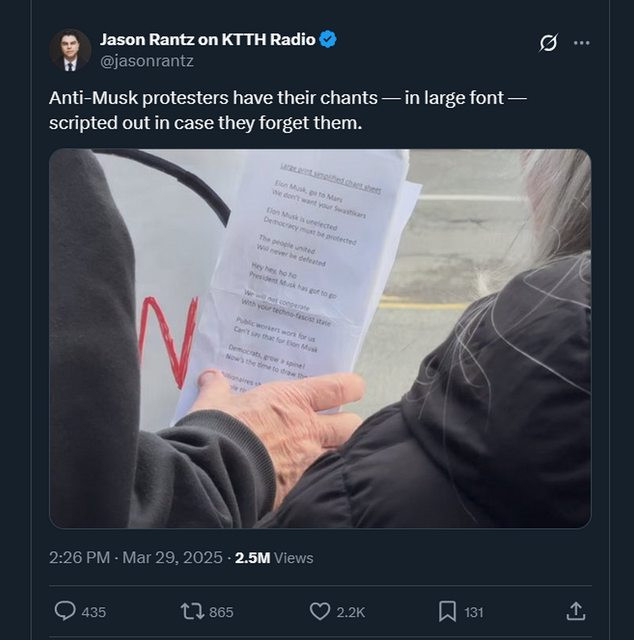Viewport: 634px width, 640px height.
Task: Open Jason Rantz profile avatar
Action: tap(70, 50)
